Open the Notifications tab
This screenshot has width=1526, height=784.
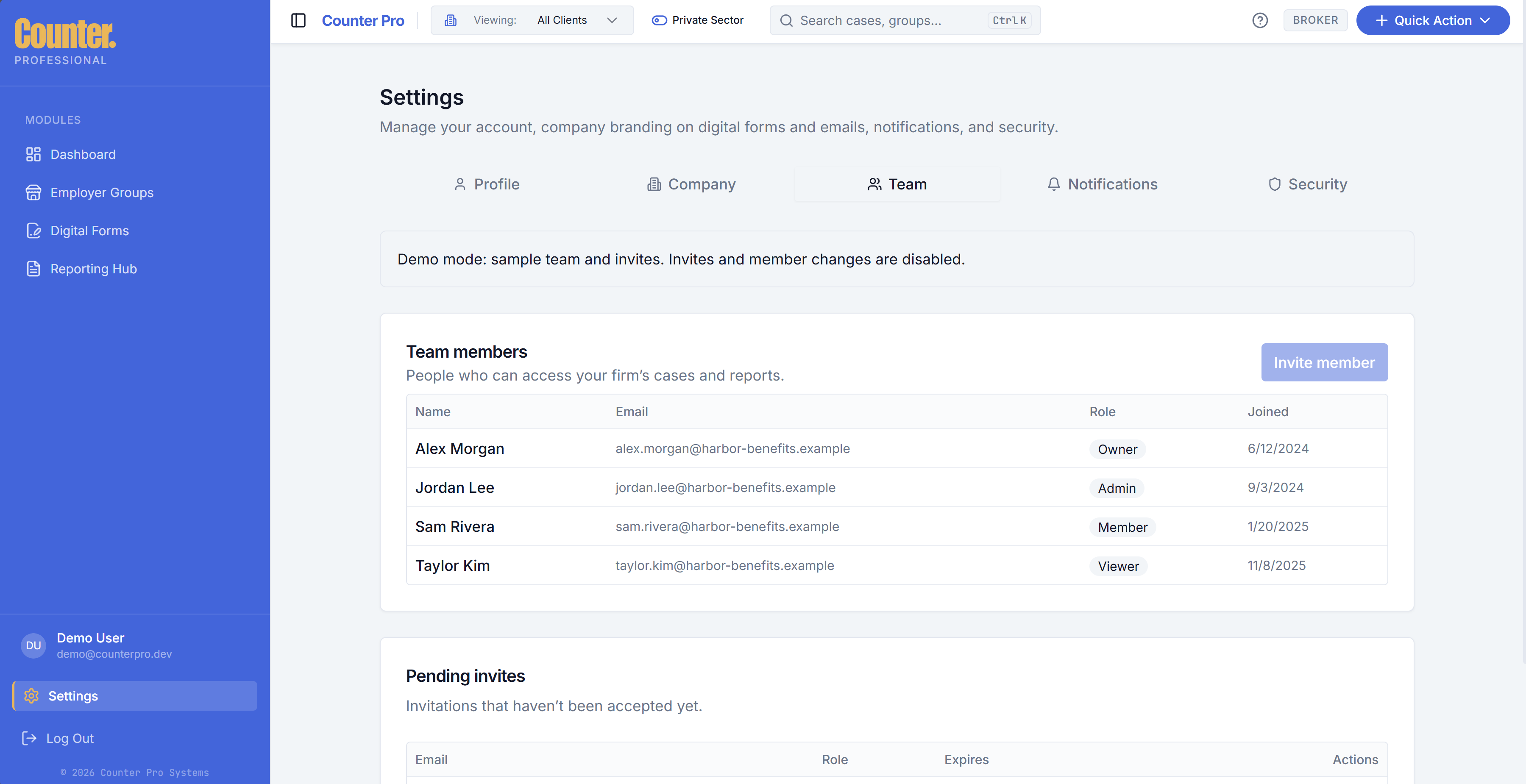(1102, 184)
